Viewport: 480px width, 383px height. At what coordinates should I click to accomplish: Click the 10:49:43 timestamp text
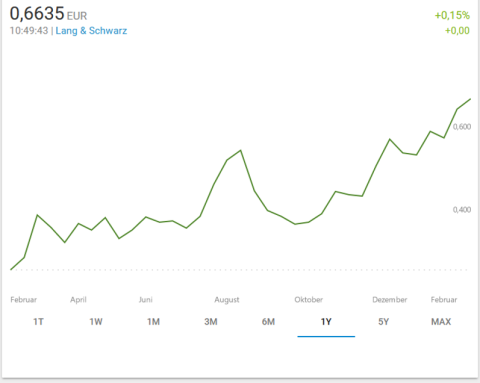[x=29, y=31]
